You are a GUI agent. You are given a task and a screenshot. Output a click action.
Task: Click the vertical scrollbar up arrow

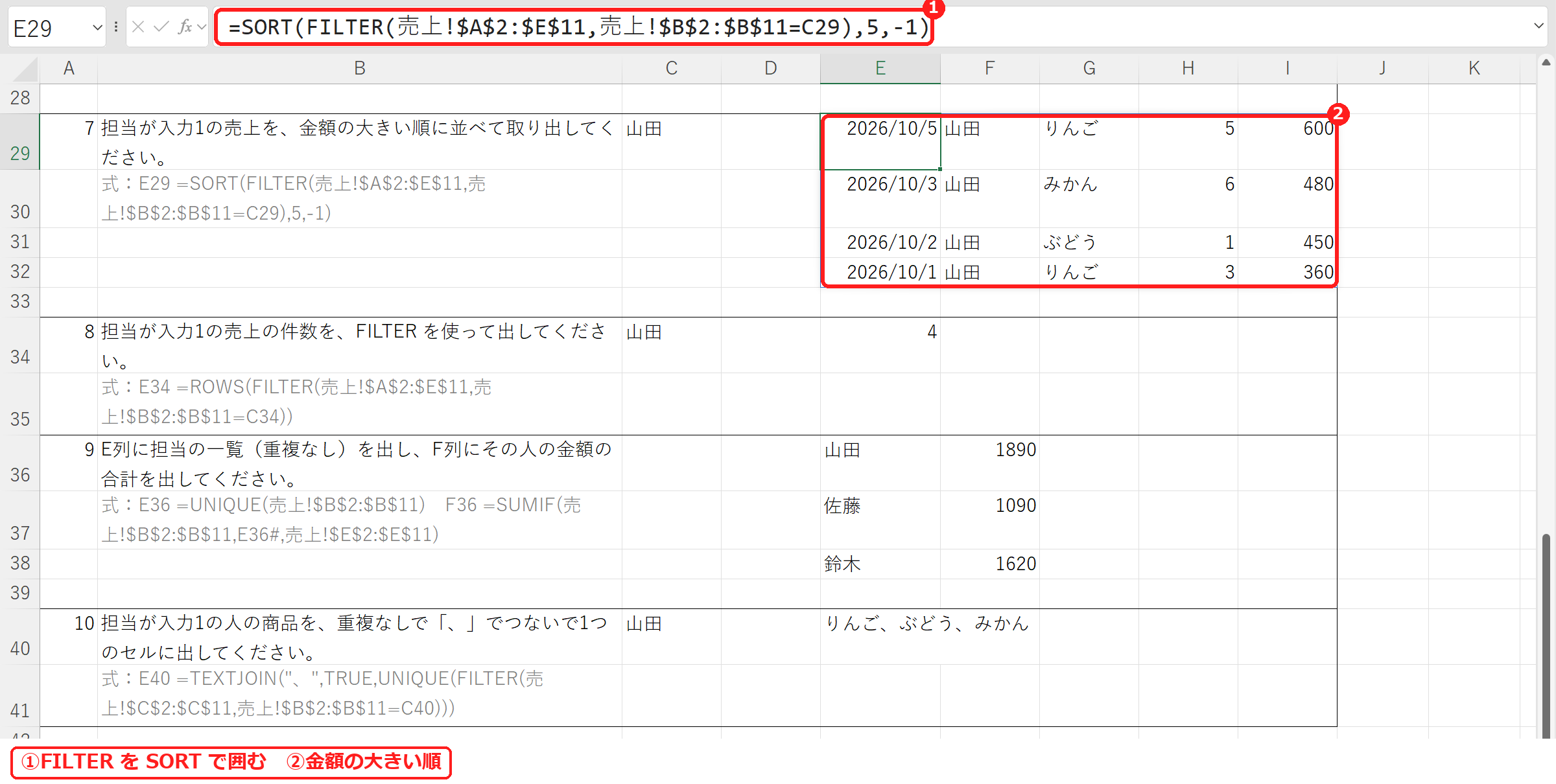[x=1546, y=63]
